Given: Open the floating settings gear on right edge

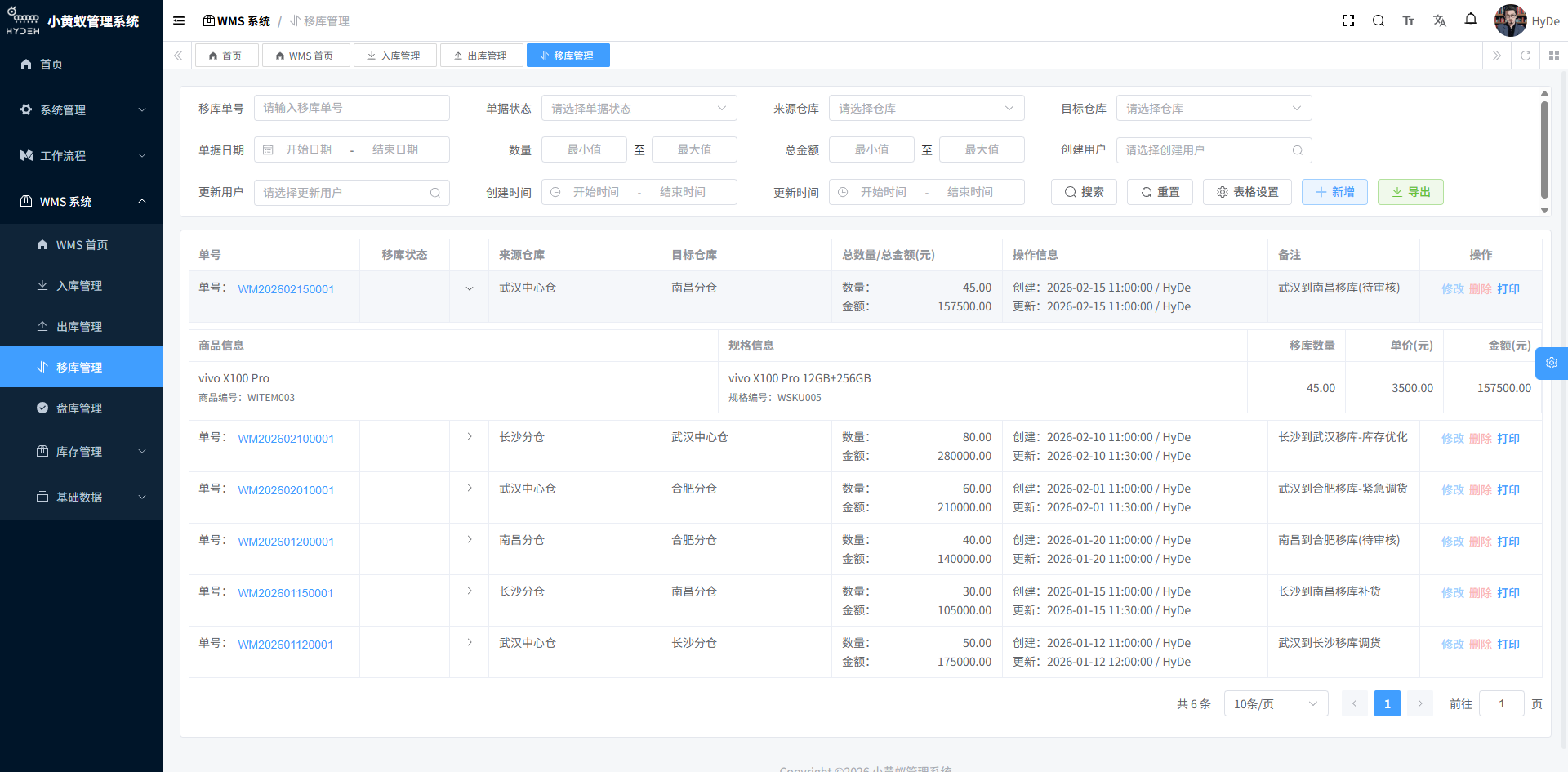Looking at the screenshot, I should point(1552,363).
